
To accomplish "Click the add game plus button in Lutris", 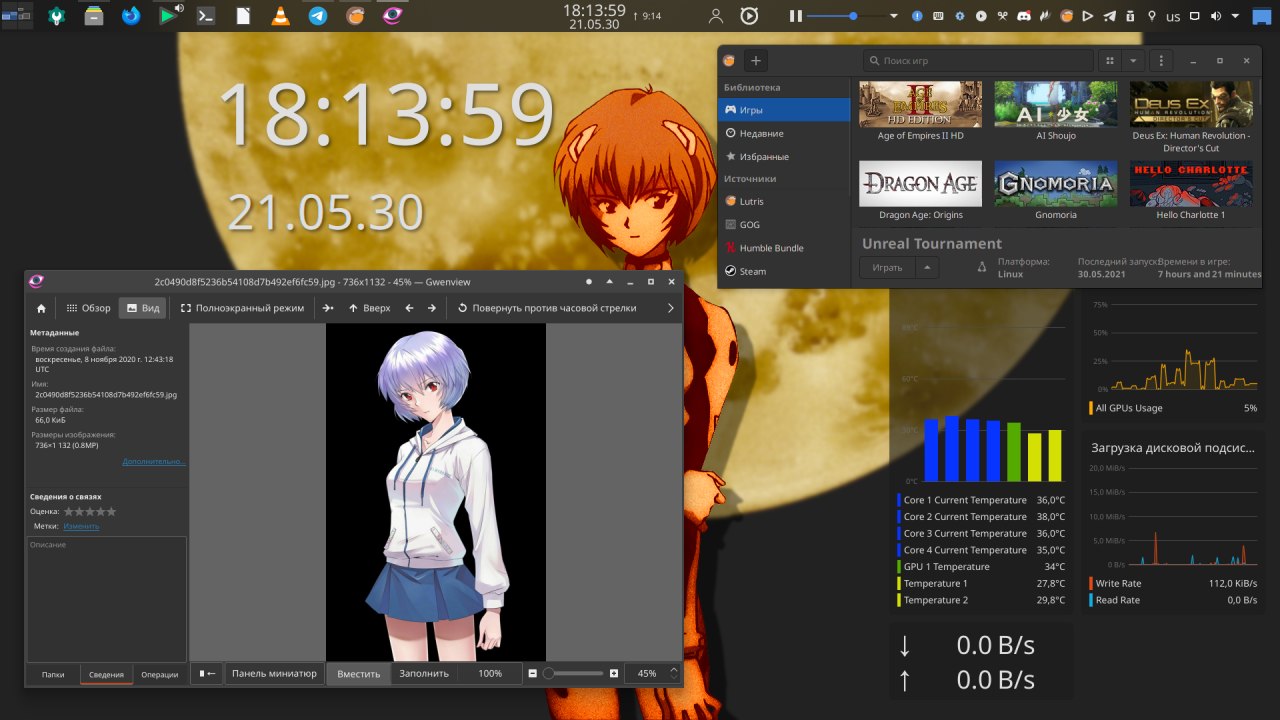I will 756,60.
